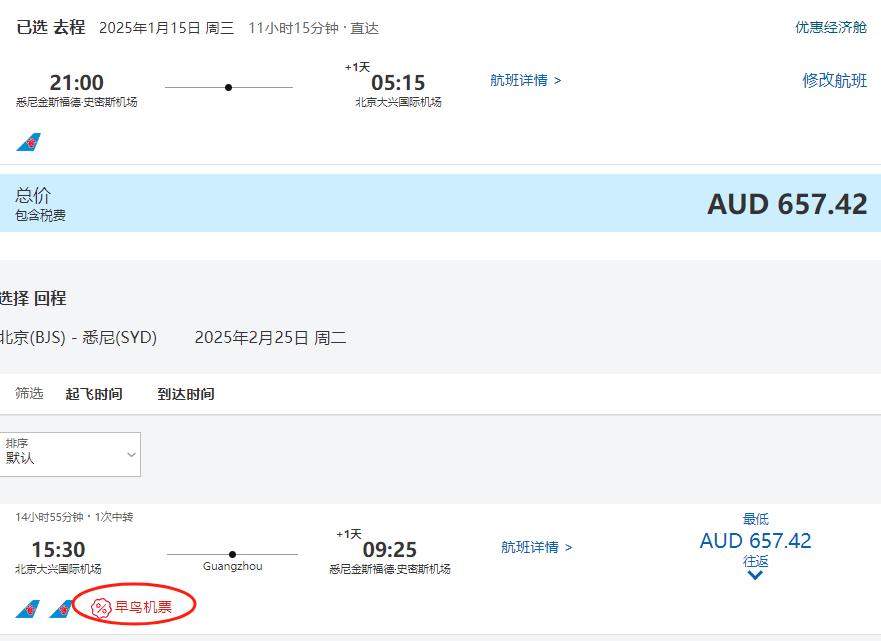This screenshot has width=881, height=641.
Task: Click the second China Southern logo on the return flight
Action: (x=61, y=608)
